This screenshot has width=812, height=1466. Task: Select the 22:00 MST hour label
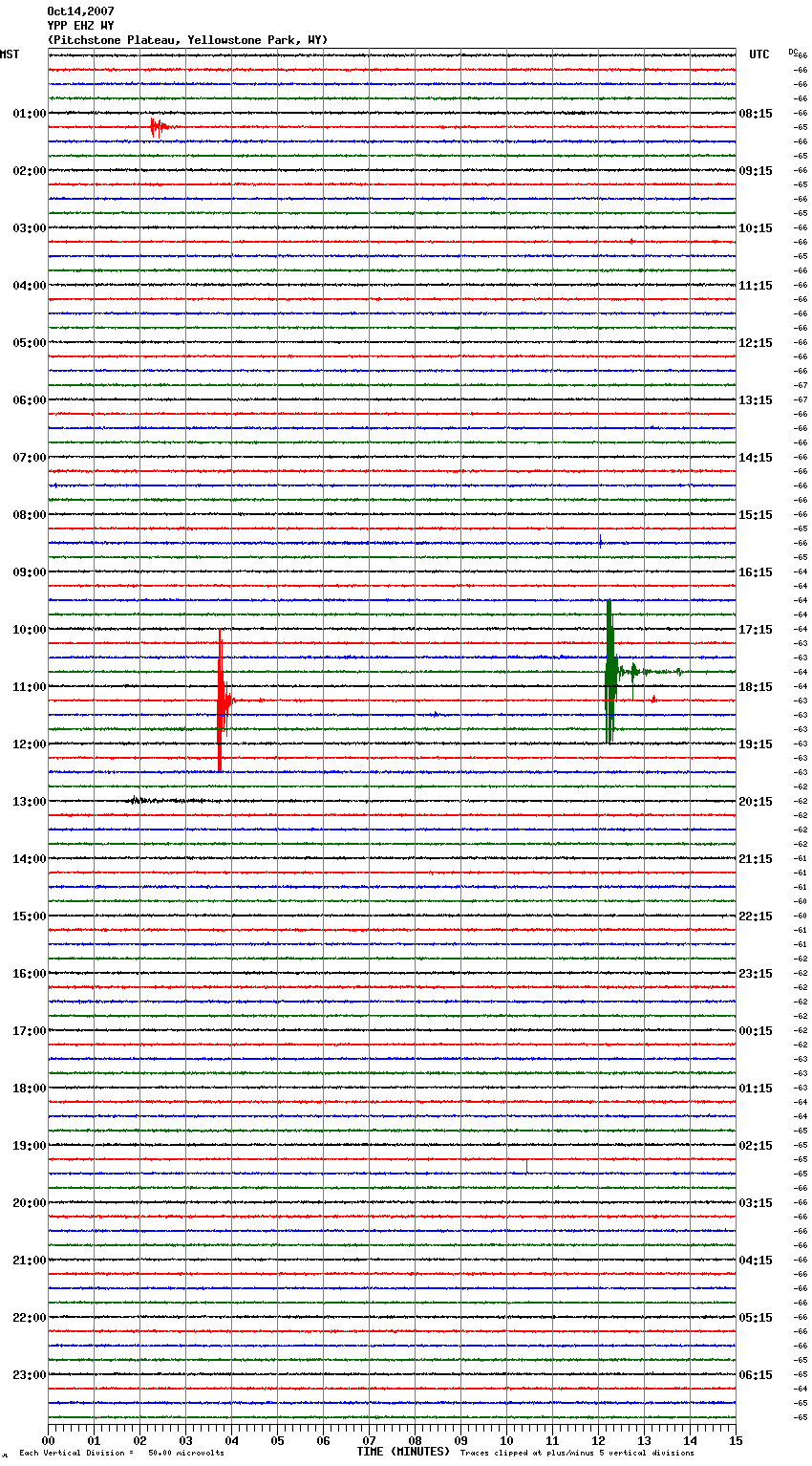29,1318
